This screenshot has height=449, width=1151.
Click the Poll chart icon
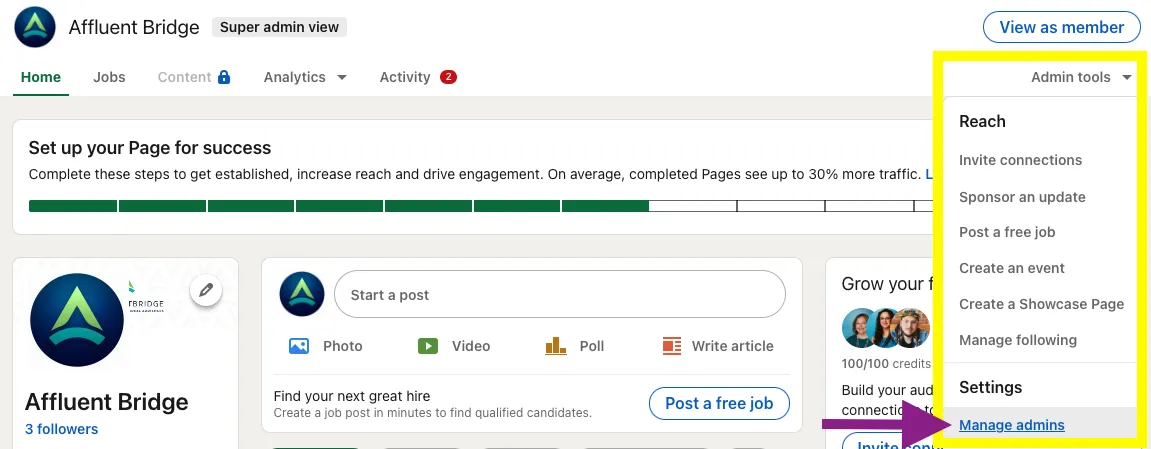click(556, 346)
